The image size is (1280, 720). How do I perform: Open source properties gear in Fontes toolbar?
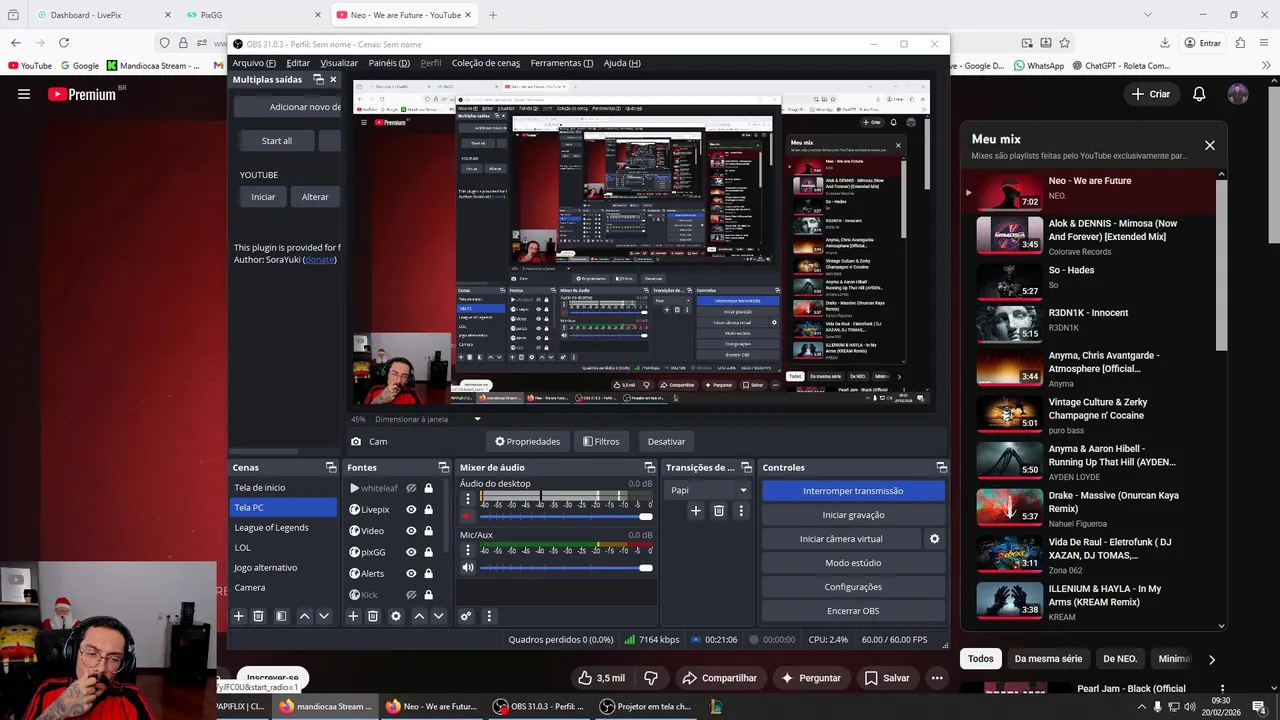(x=396, y=616)
